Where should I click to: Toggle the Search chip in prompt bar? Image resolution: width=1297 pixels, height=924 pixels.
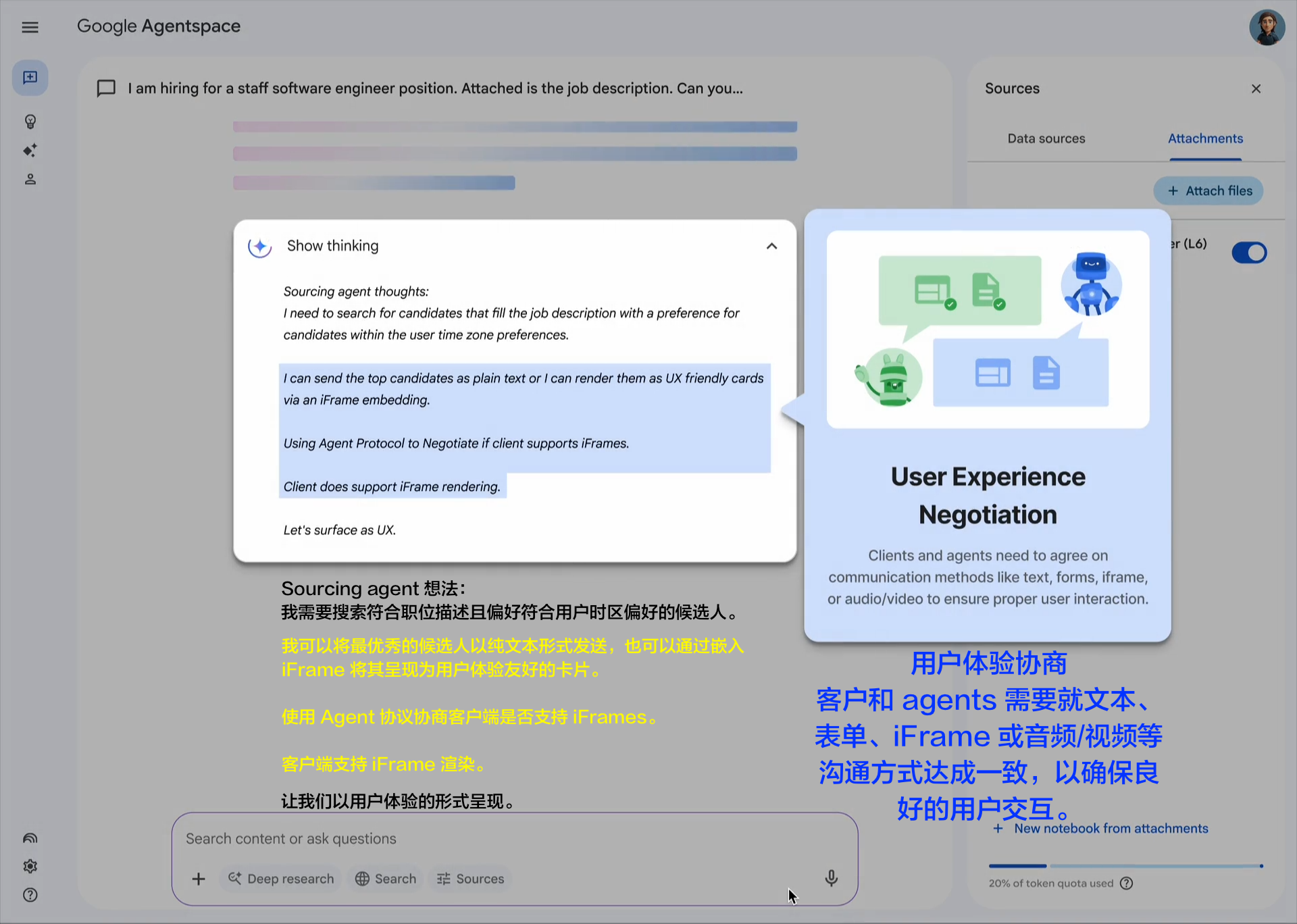coord(386,879)
